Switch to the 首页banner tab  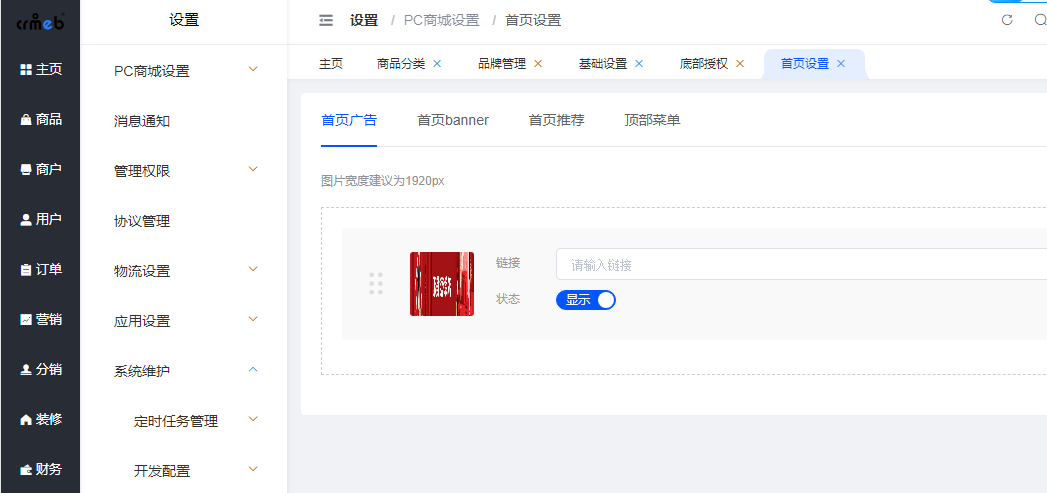(x=453, y=120)
